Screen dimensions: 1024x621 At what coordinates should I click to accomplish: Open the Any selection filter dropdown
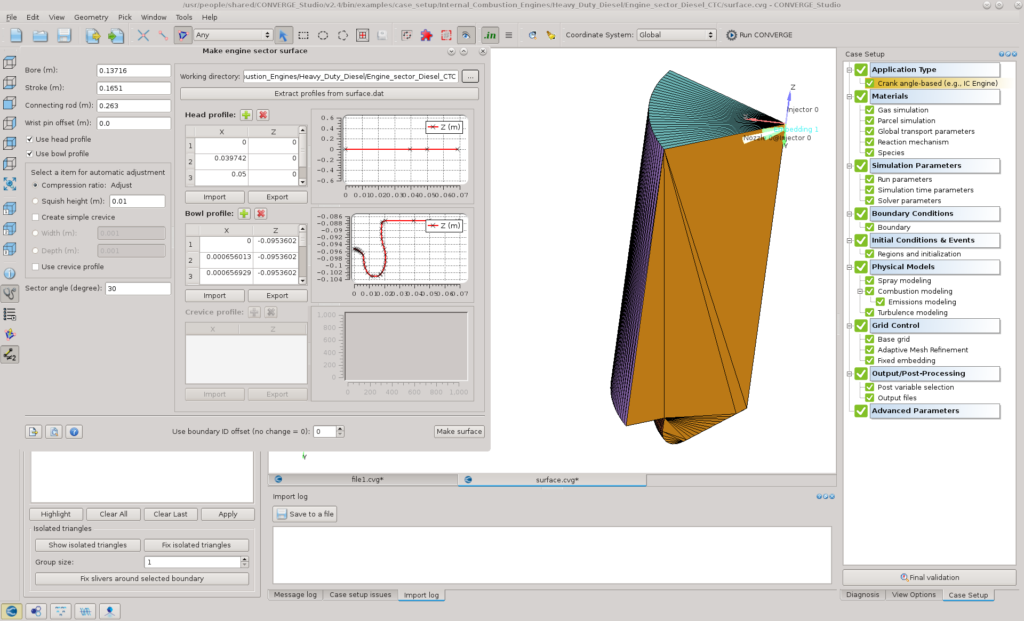pyautogui.click(x=232, y=35)
